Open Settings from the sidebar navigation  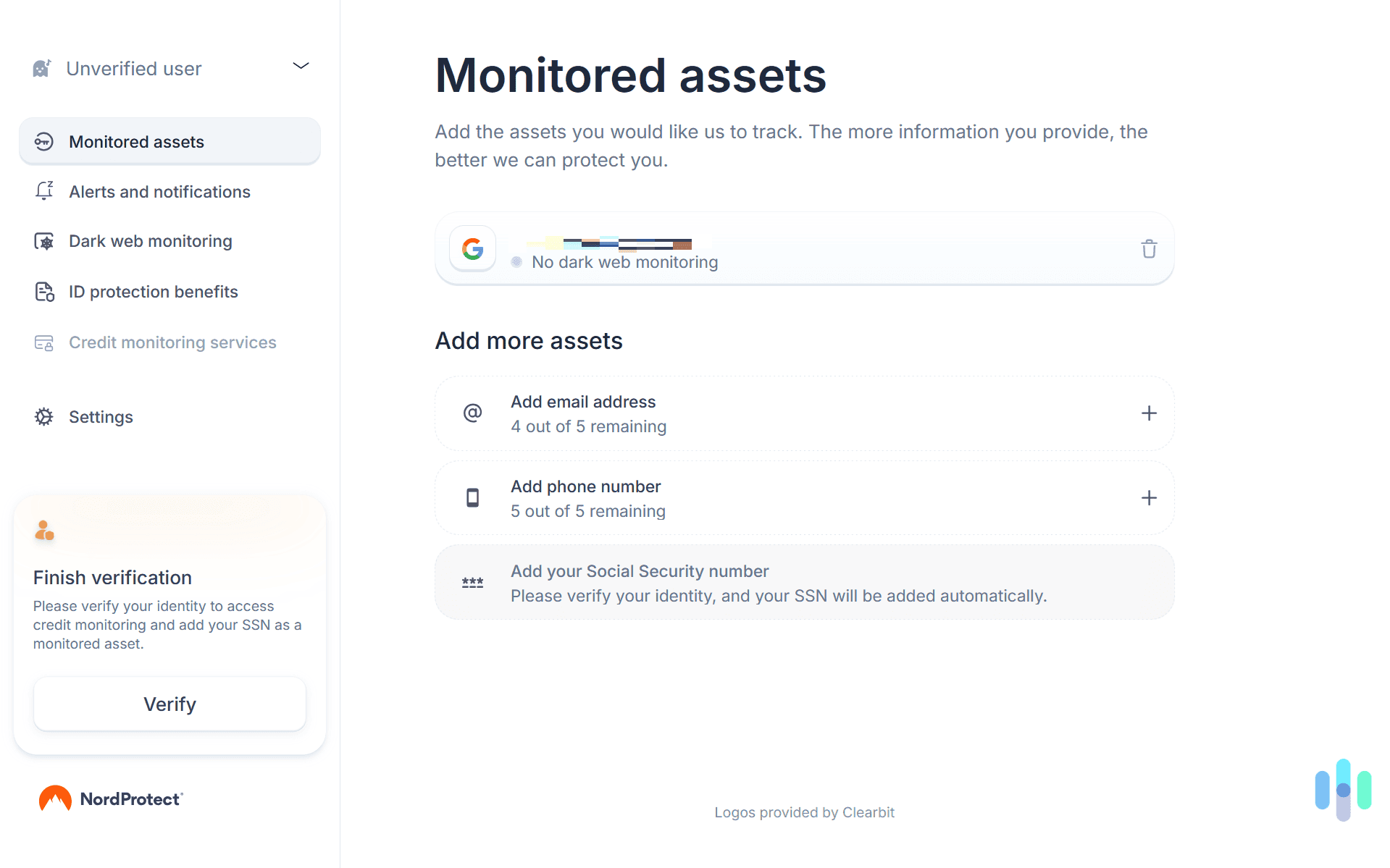click(x=101, y=416)
